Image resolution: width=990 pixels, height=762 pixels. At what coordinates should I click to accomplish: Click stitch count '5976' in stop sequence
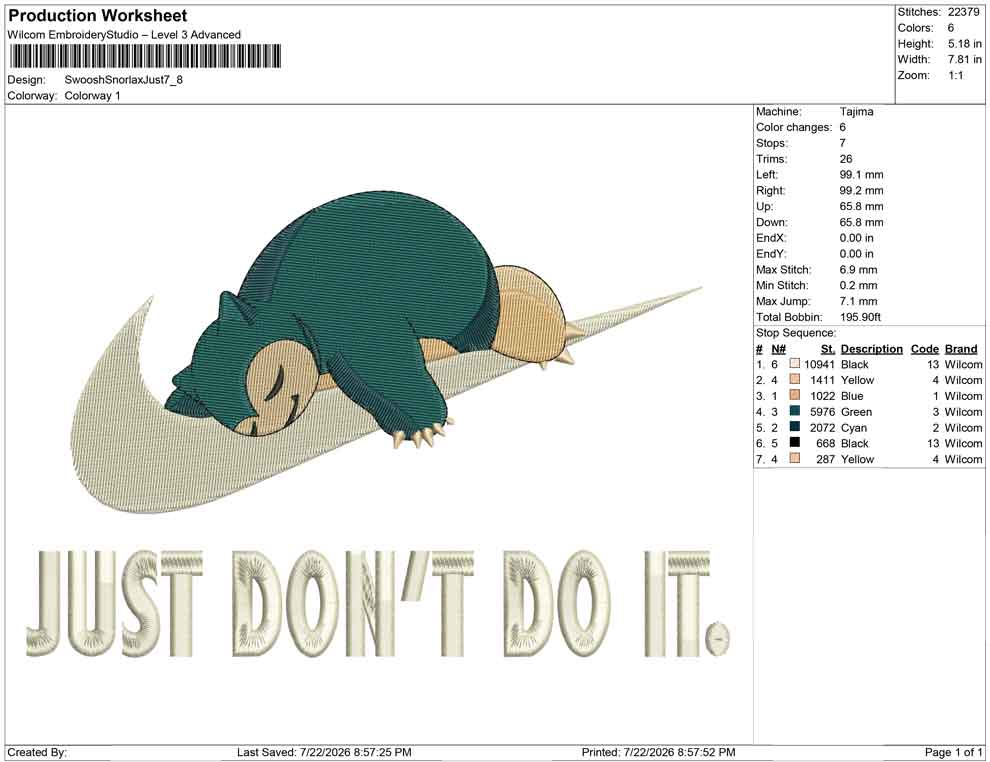pyautogui.click(x=823, y=412)
